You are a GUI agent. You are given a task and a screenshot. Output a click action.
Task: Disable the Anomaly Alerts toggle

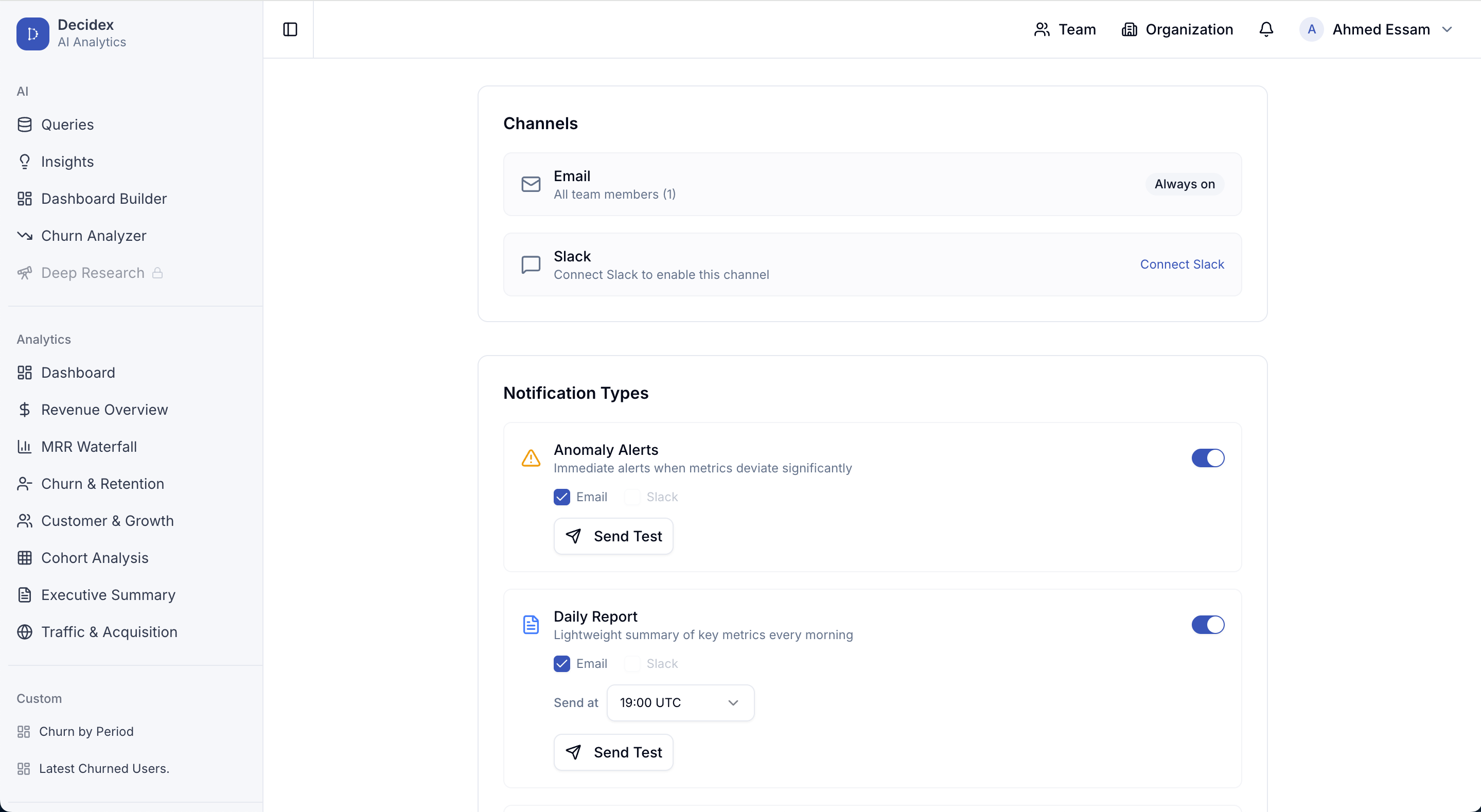coord(1207,458)
